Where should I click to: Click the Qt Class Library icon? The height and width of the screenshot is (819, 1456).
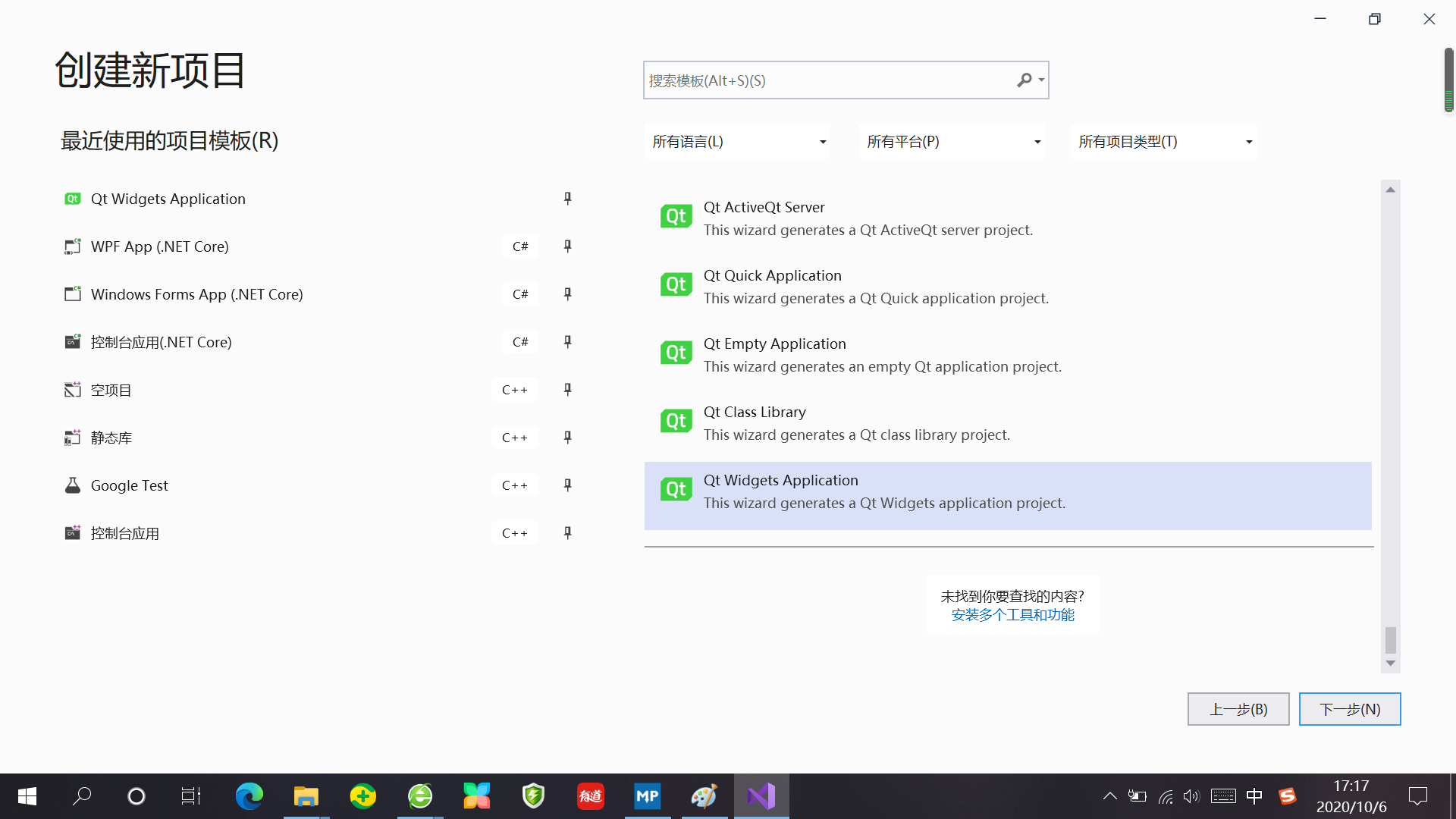pos(676,422)
